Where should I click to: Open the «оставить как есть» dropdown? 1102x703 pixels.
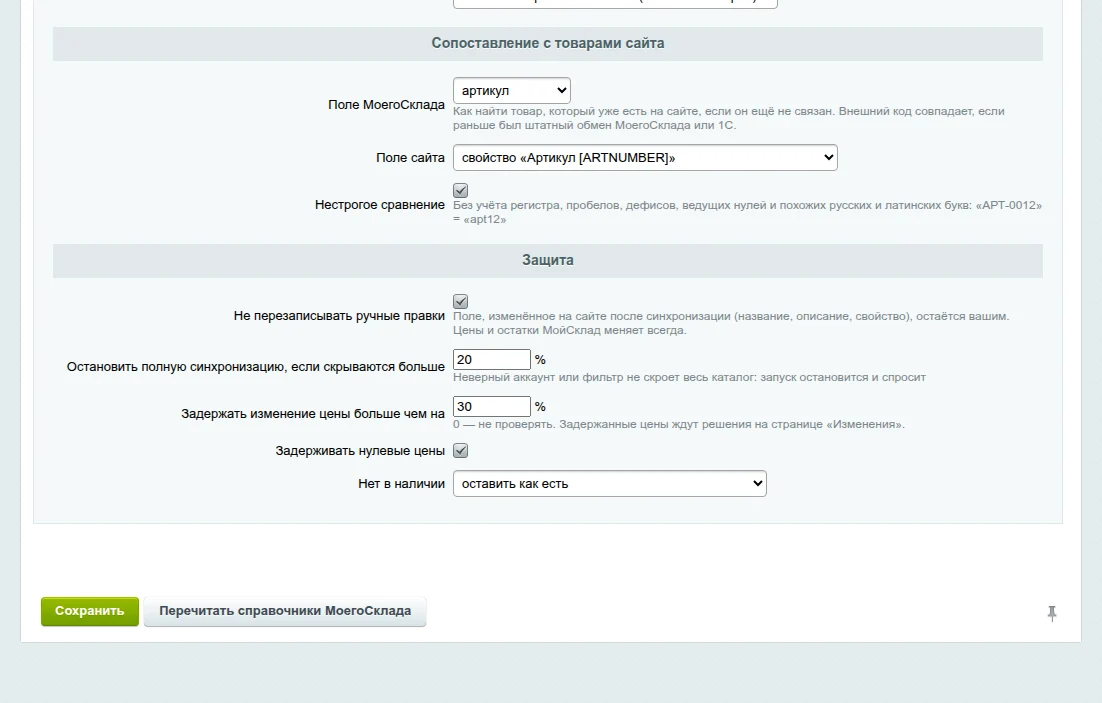coord(609,484)
